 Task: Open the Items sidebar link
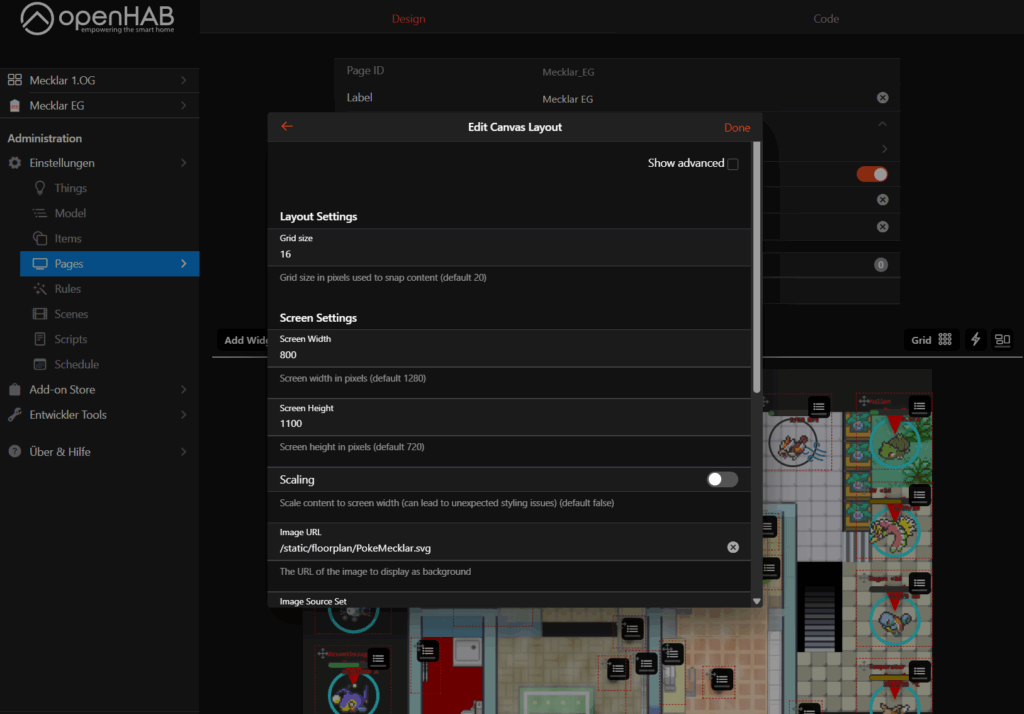point(68,238)
